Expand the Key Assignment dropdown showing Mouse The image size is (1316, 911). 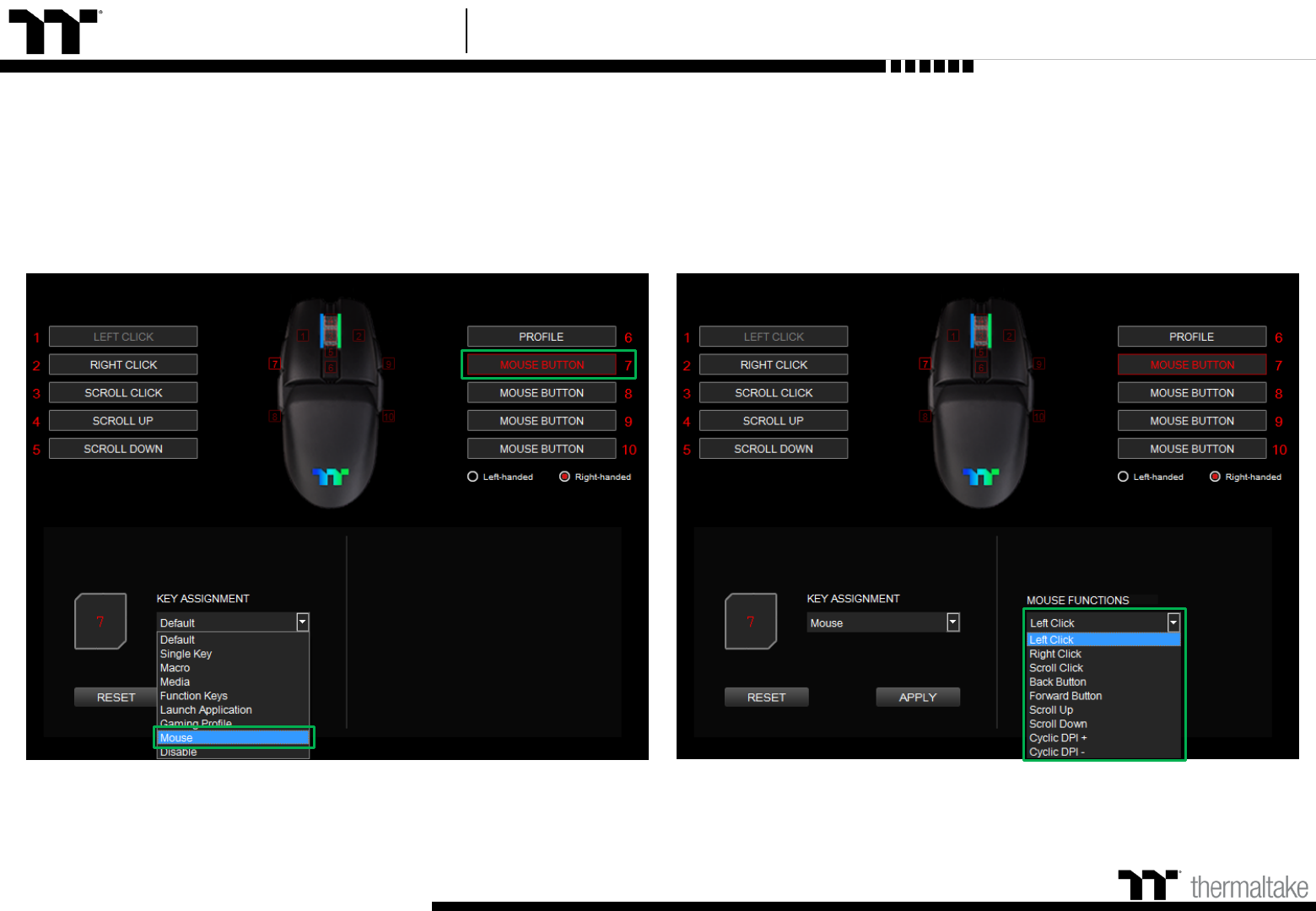pos(952,623)
